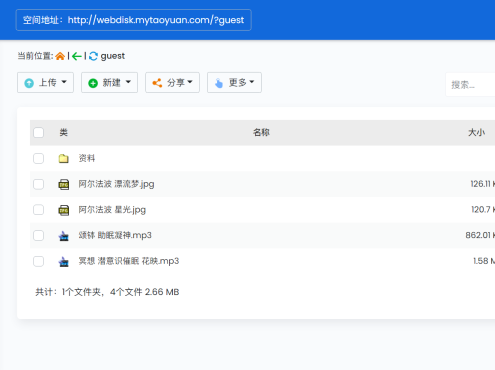Screen dimensions: 495x370
Task: Click the JPG icon for 阿尔法波 漂流梦.jpg
Action: (64, 184)
